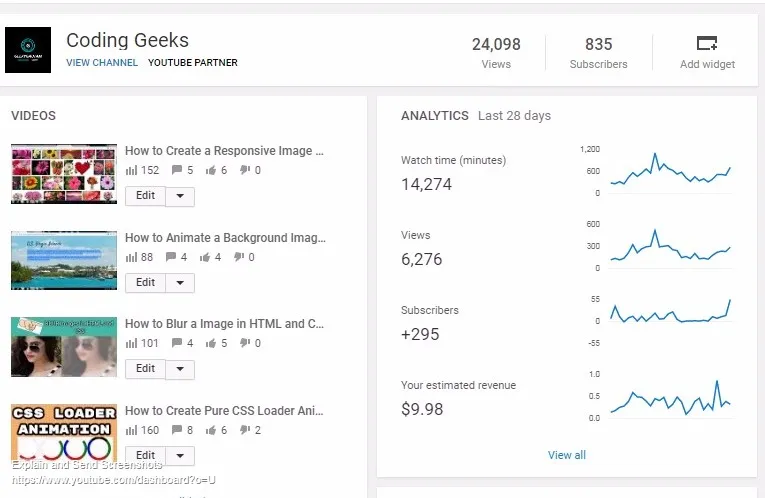Expand Edit dropdown arrow for CSS Loader video
The image size is (765, 498).
click(180, 456)
